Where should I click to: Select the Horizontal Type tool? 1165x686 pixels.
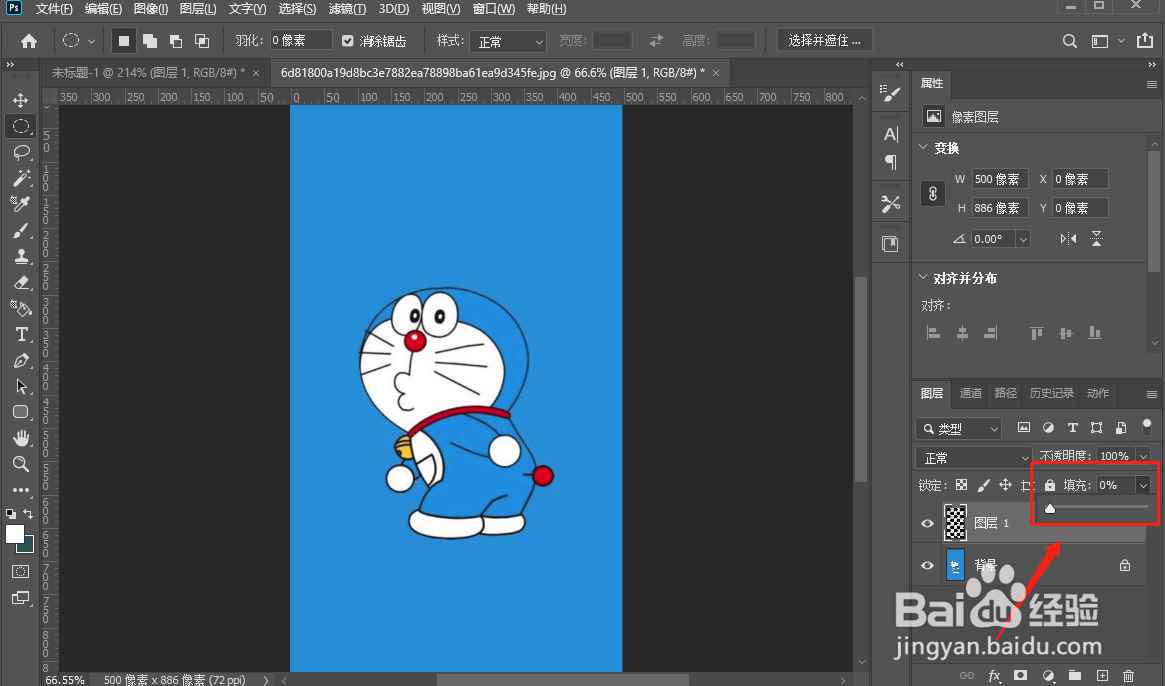[22, 334]
